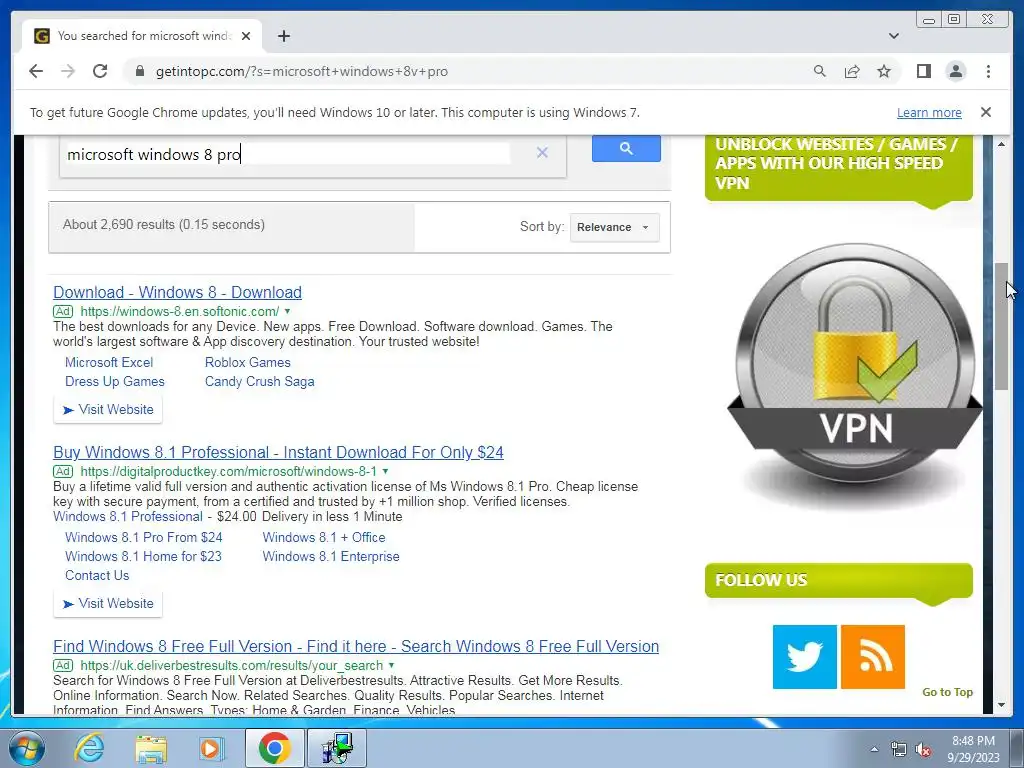Screen dimensions: 1024x768
Task: Open Windows Media Player in taskbar
Action: pyautogui.click(x=212, y=748)
